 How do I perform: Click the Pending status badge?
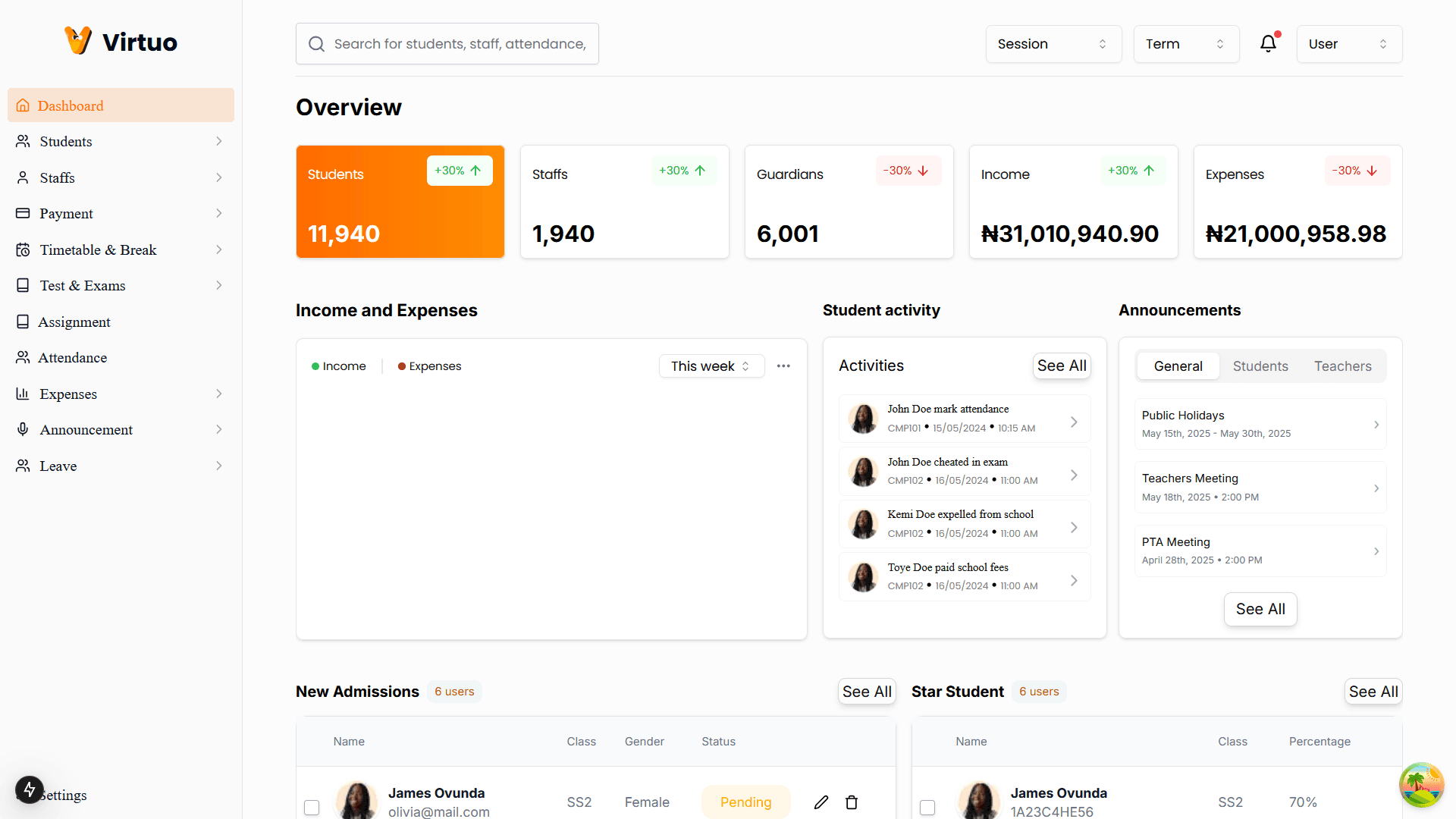click(745, 802)
